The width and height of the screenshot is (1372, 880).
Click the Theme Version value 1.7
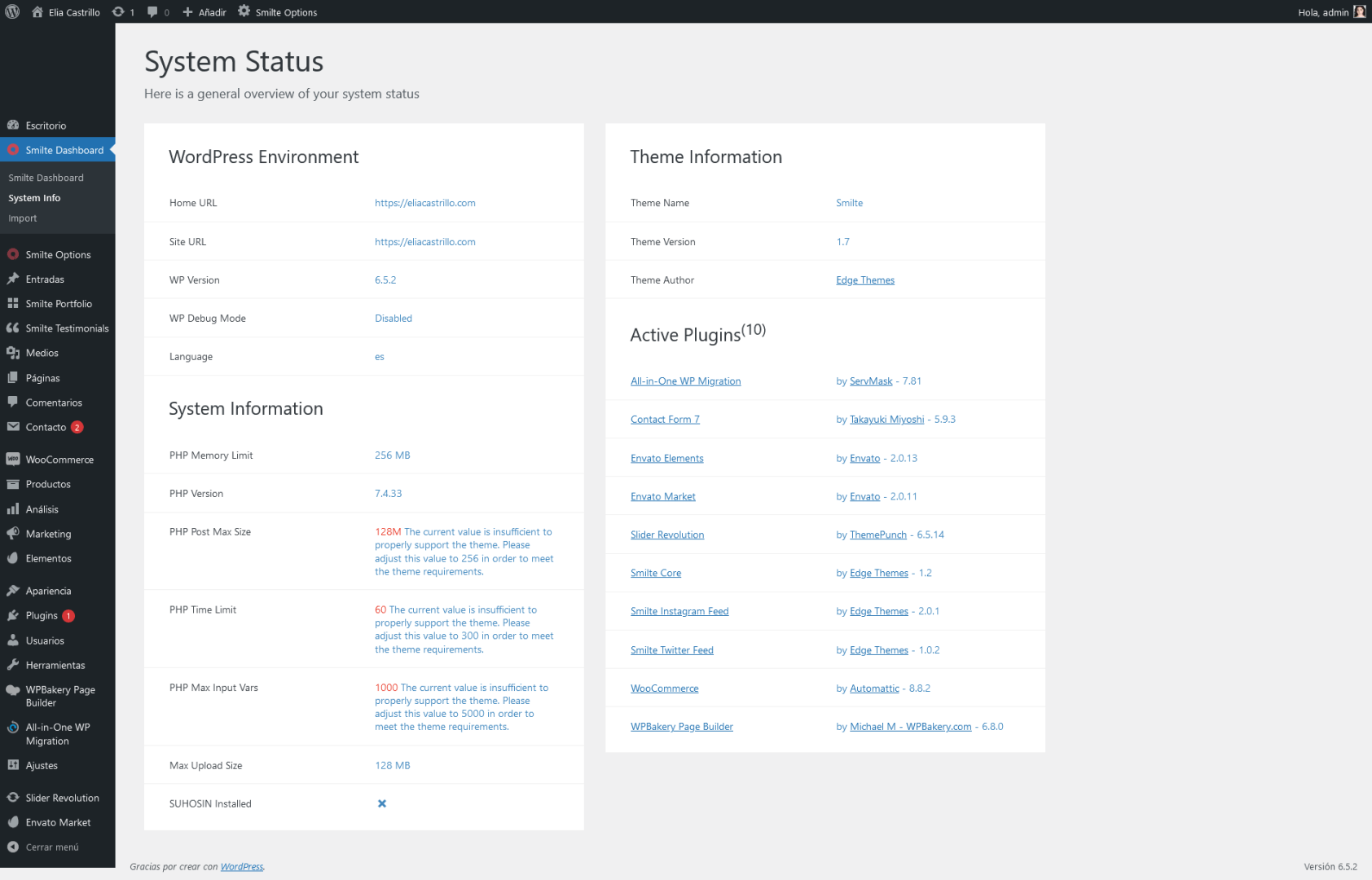[x=842, y=242]
